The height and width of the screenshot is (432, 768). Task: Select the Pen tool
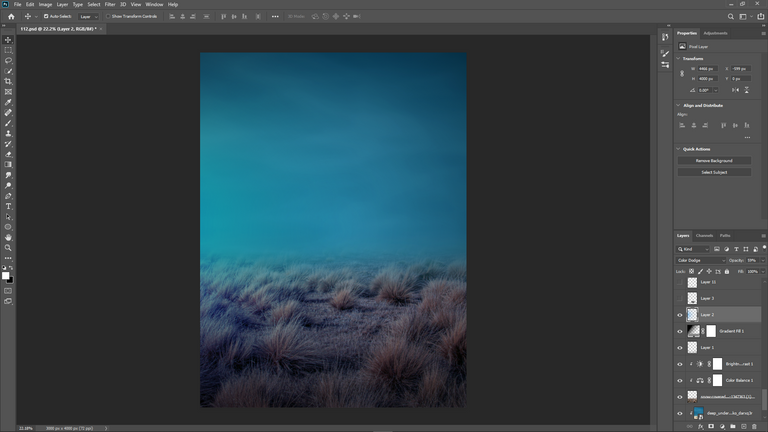point(8,196)
